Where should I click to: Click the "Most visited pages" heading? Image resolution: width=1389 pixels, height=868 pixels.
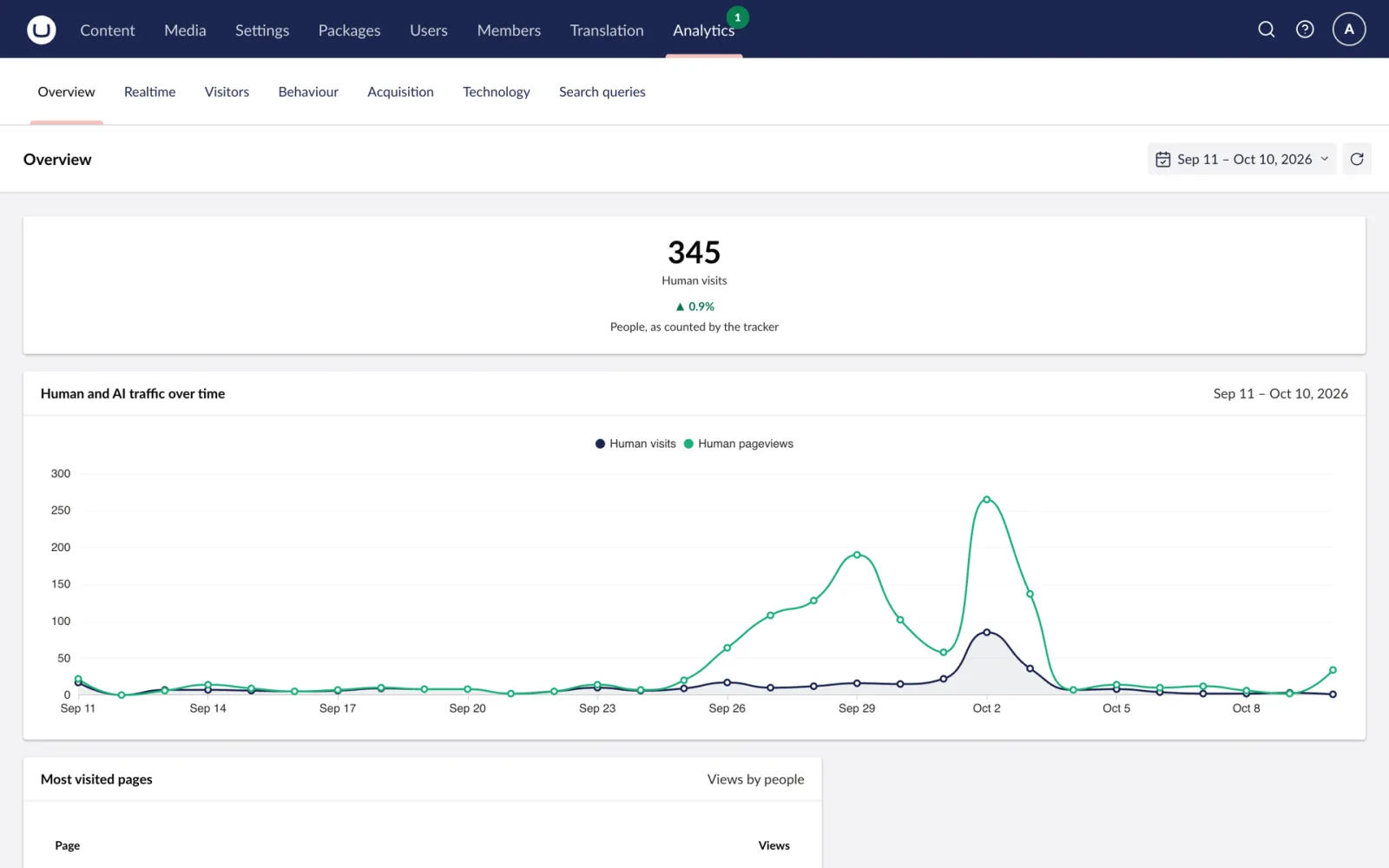coord(96,779)
